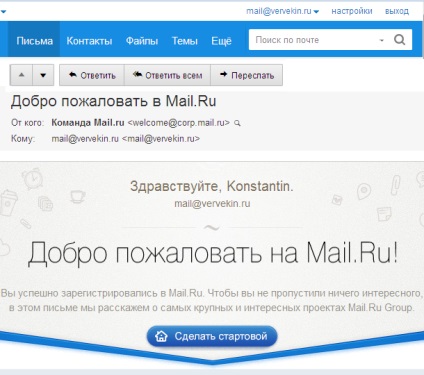Click the Сделать стартовой button
The image size is (424, 375).
tap(212, 336)
